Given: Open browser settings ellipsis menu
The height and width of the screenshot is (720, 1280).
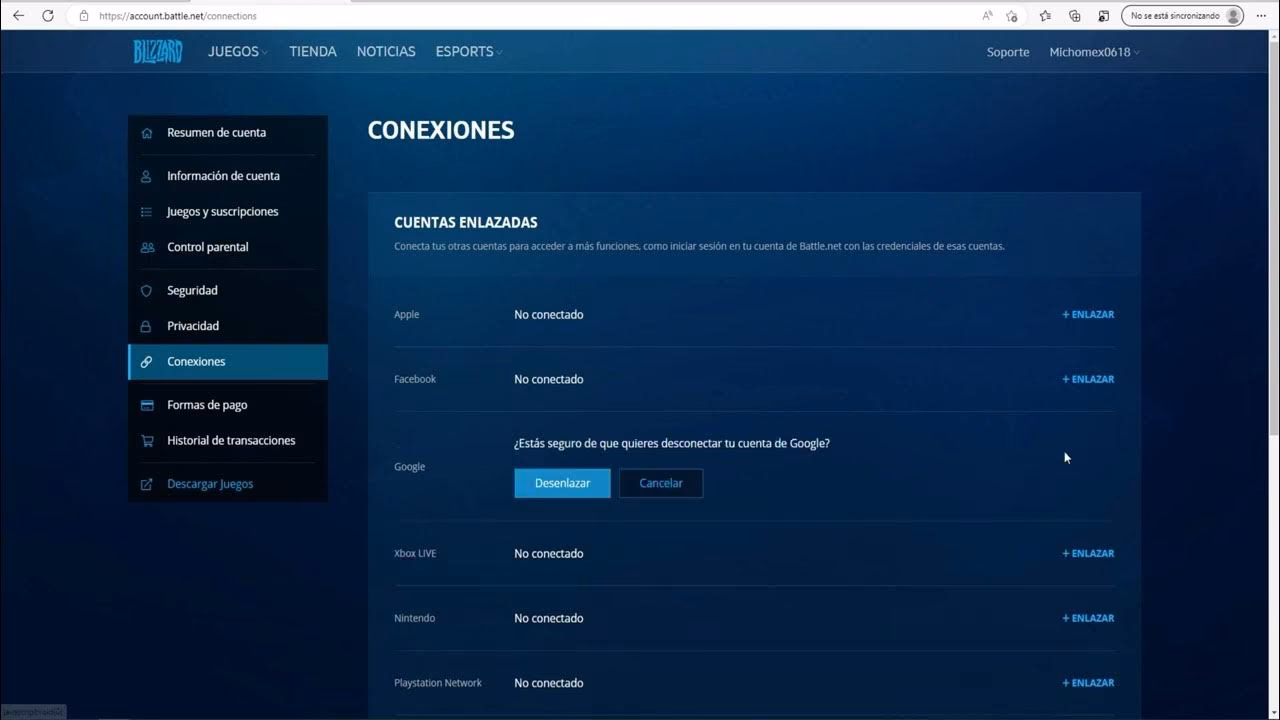Looking at the screenshot, I should pyautogui.click(x=1260, y=16).
